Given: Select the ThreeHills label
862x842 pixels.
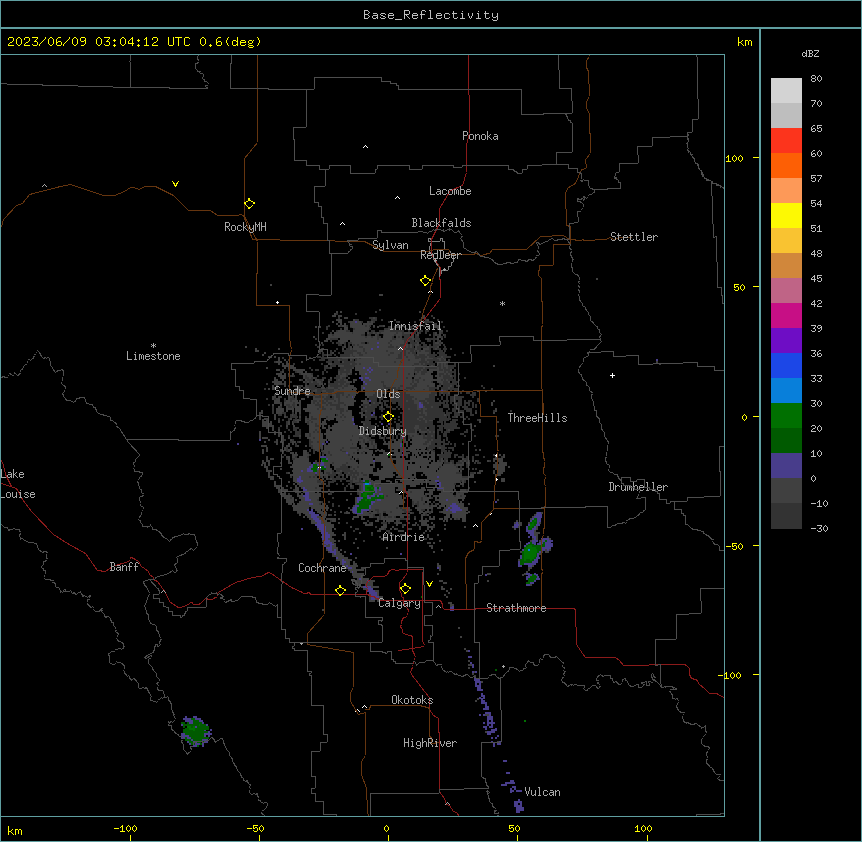Looking at the screenshot, I should point(537,418).
